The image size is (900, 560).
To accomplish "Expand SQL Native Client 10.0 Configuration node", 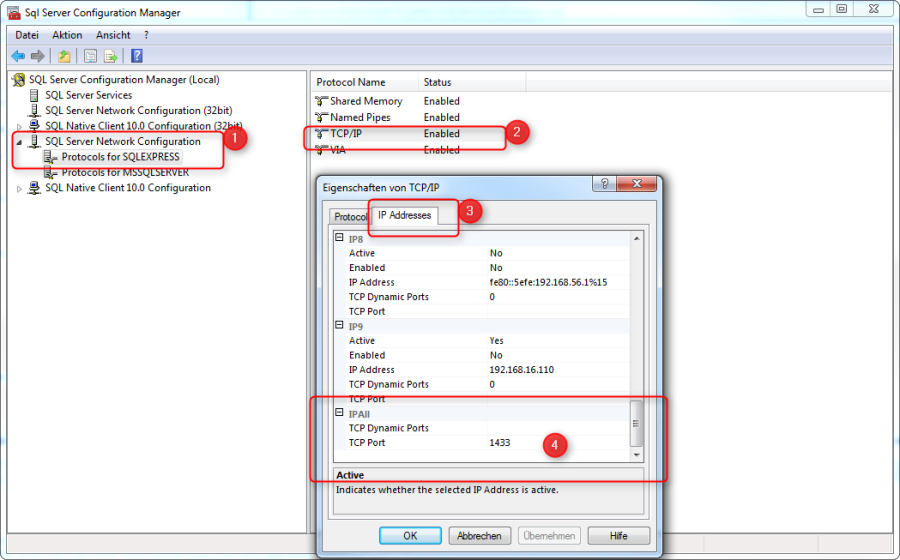I will 19,188.
